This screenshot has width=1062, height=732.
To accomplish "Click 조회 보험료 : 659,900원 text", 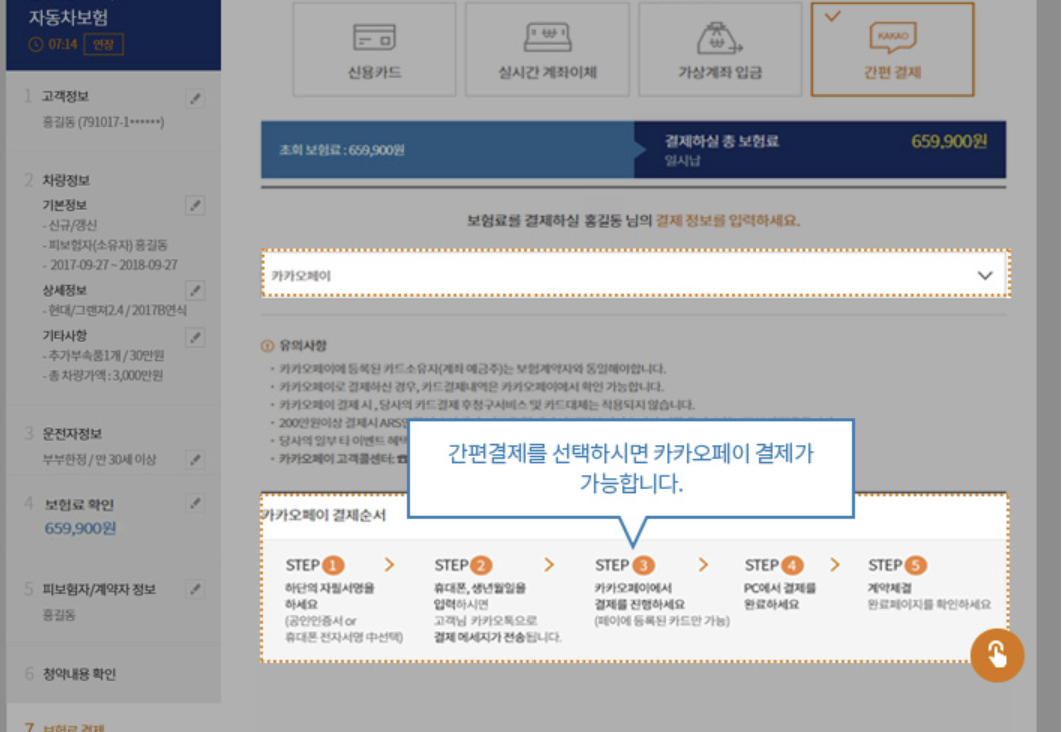I will click(342, 150).
